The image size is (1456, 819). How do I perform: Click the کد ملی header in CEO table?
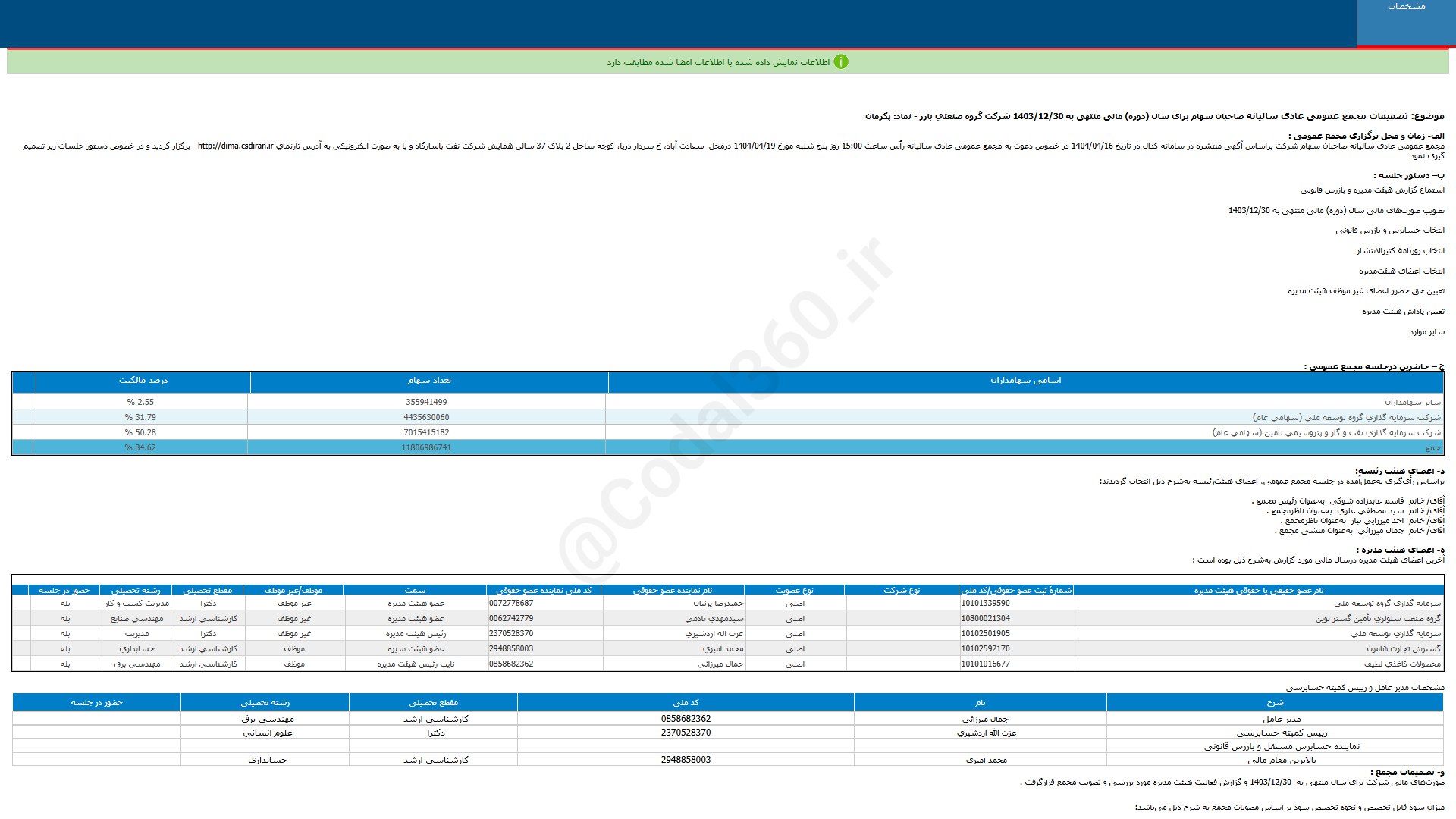pos(686,703)
